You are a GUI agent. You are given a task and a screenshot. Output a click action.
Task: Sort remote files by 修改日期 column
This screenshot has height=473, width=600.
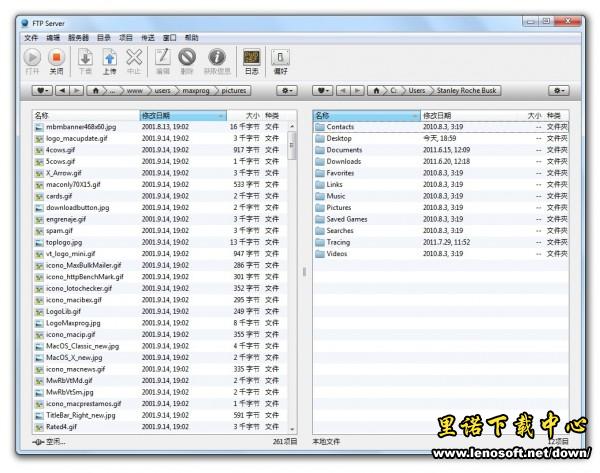(x=183, y=116)
